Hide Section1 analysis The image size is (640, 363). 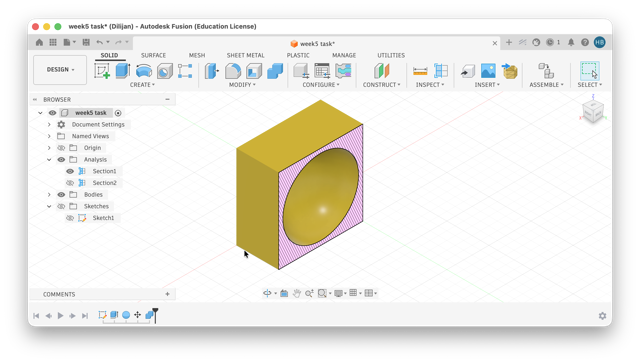[70, 171]
